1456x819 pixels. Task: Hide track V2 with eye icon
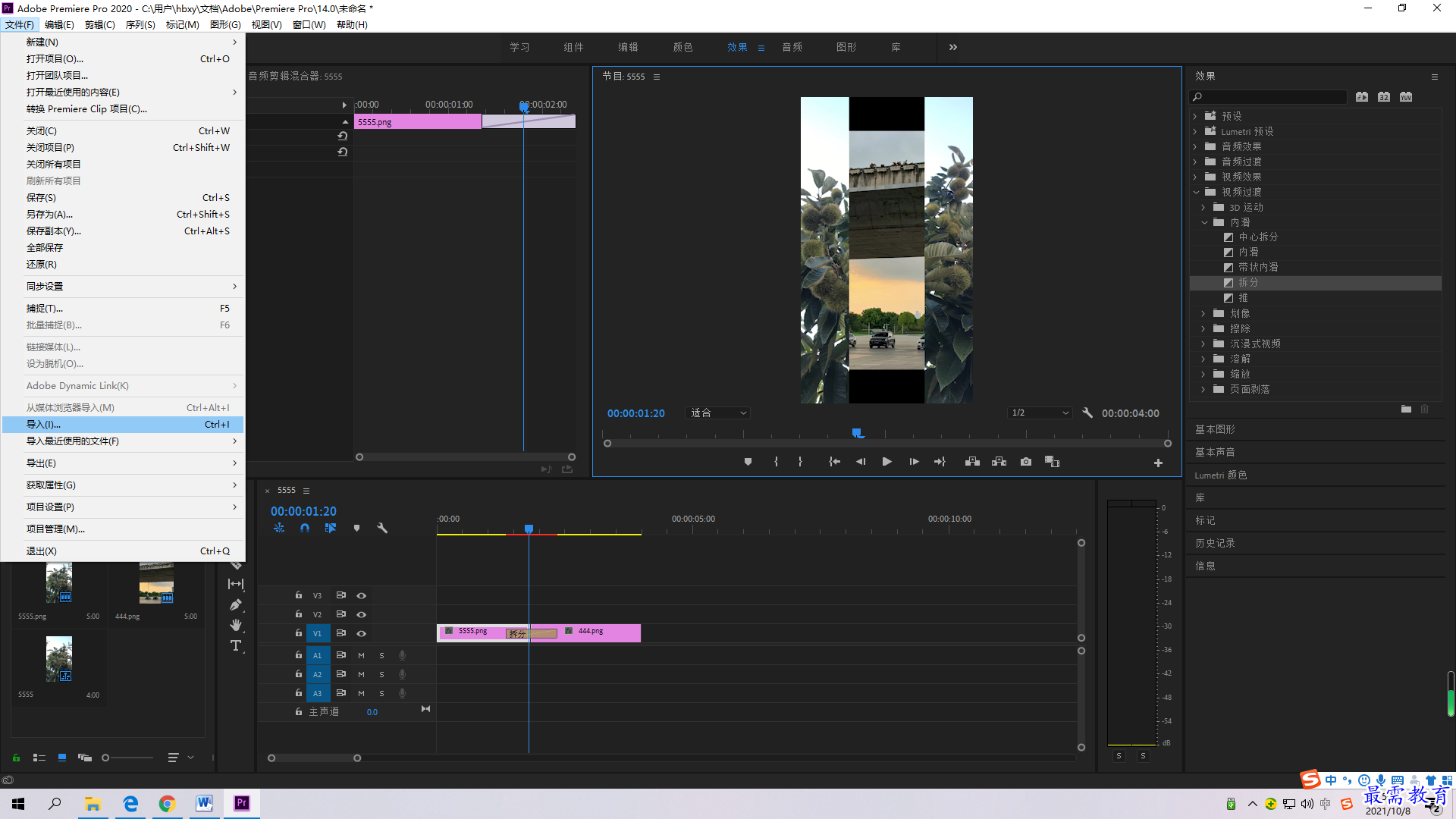362,615
